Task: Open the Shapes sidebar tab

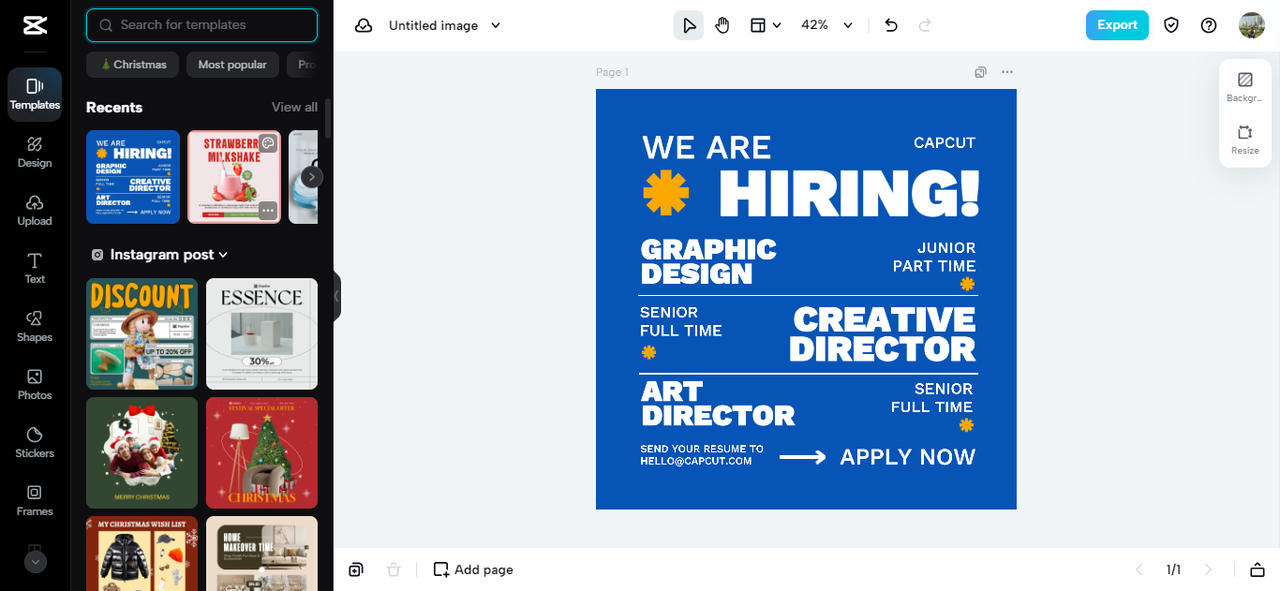Action: pos(35,326)
